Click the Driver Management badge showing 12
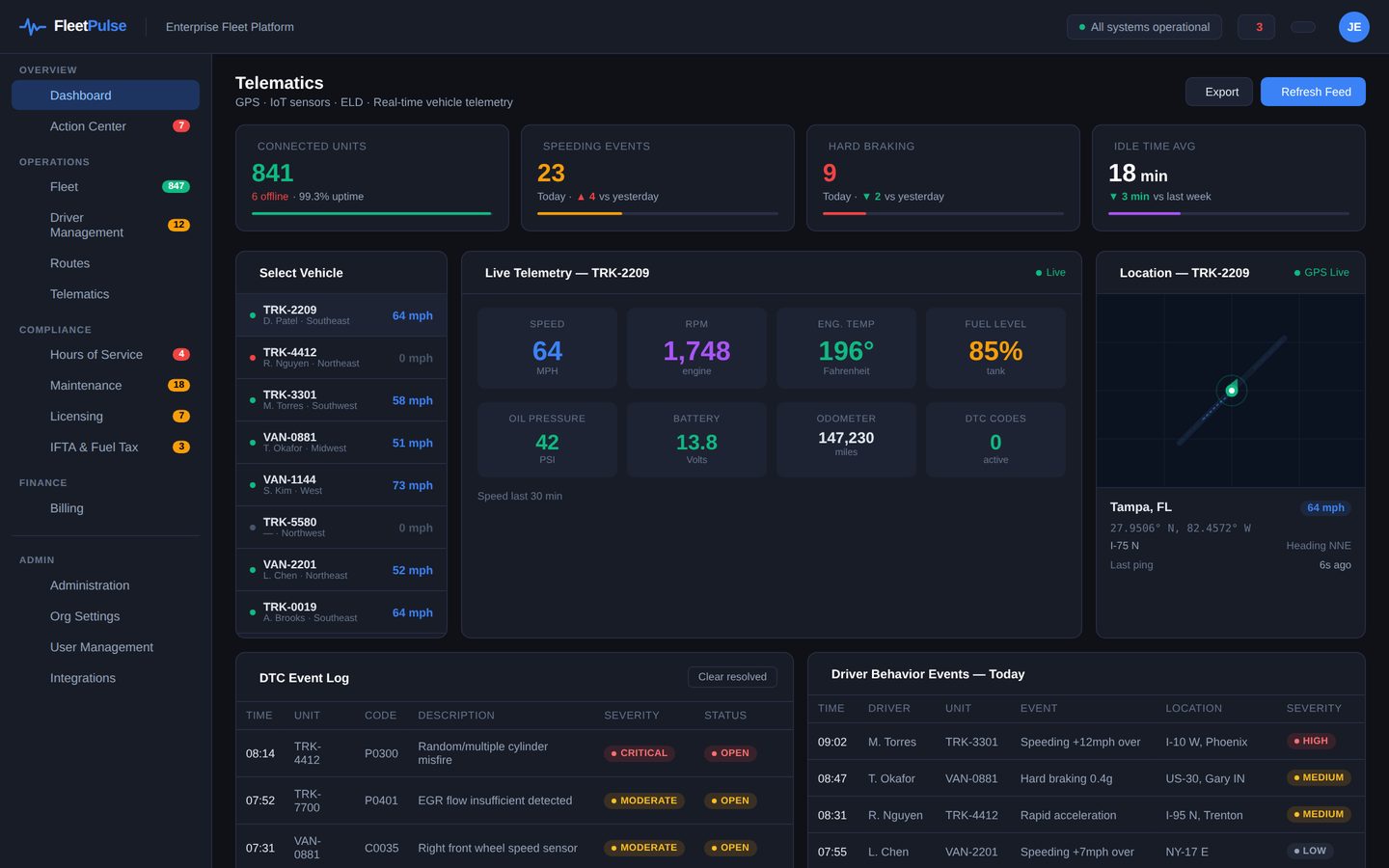This screenshot has height=868, width=1389. point(178,226)
